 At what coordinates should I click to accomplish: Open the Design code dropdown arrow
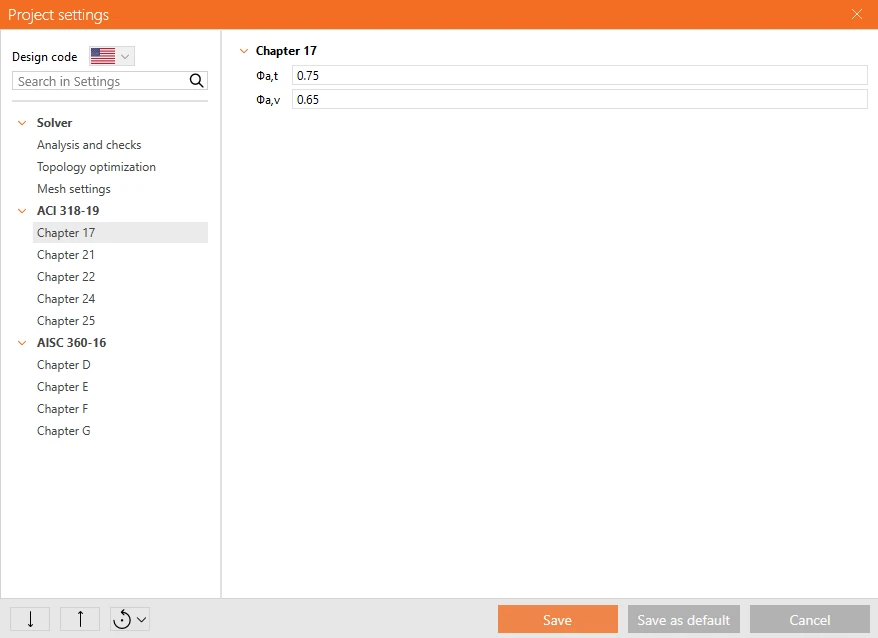click(x=125, y=56)
